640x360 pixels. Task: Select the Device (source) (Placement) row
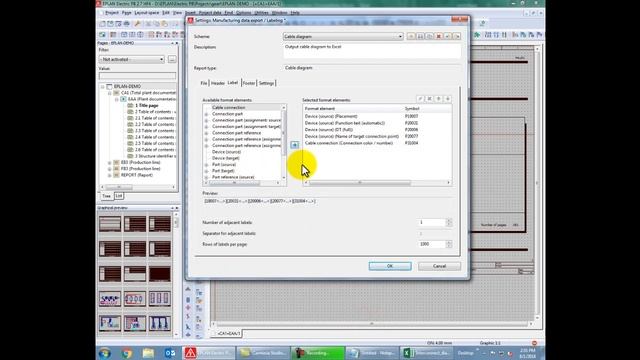point(377,116)
